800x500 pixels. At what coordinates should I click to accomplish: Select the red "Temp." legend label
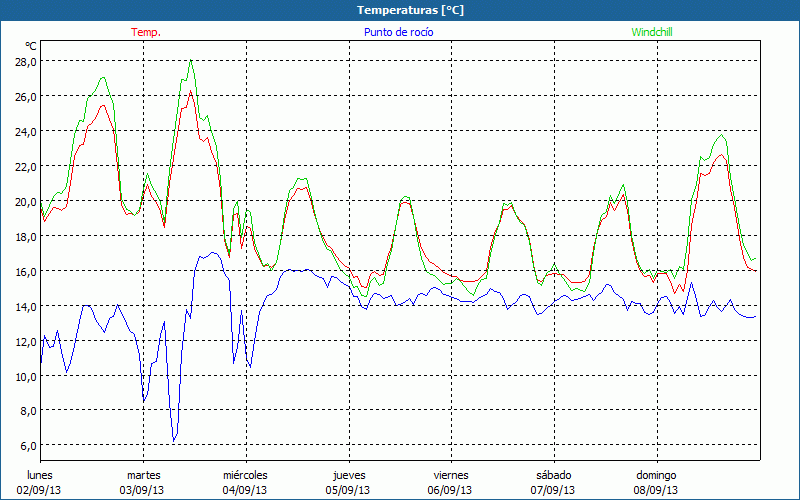(146, 32)
